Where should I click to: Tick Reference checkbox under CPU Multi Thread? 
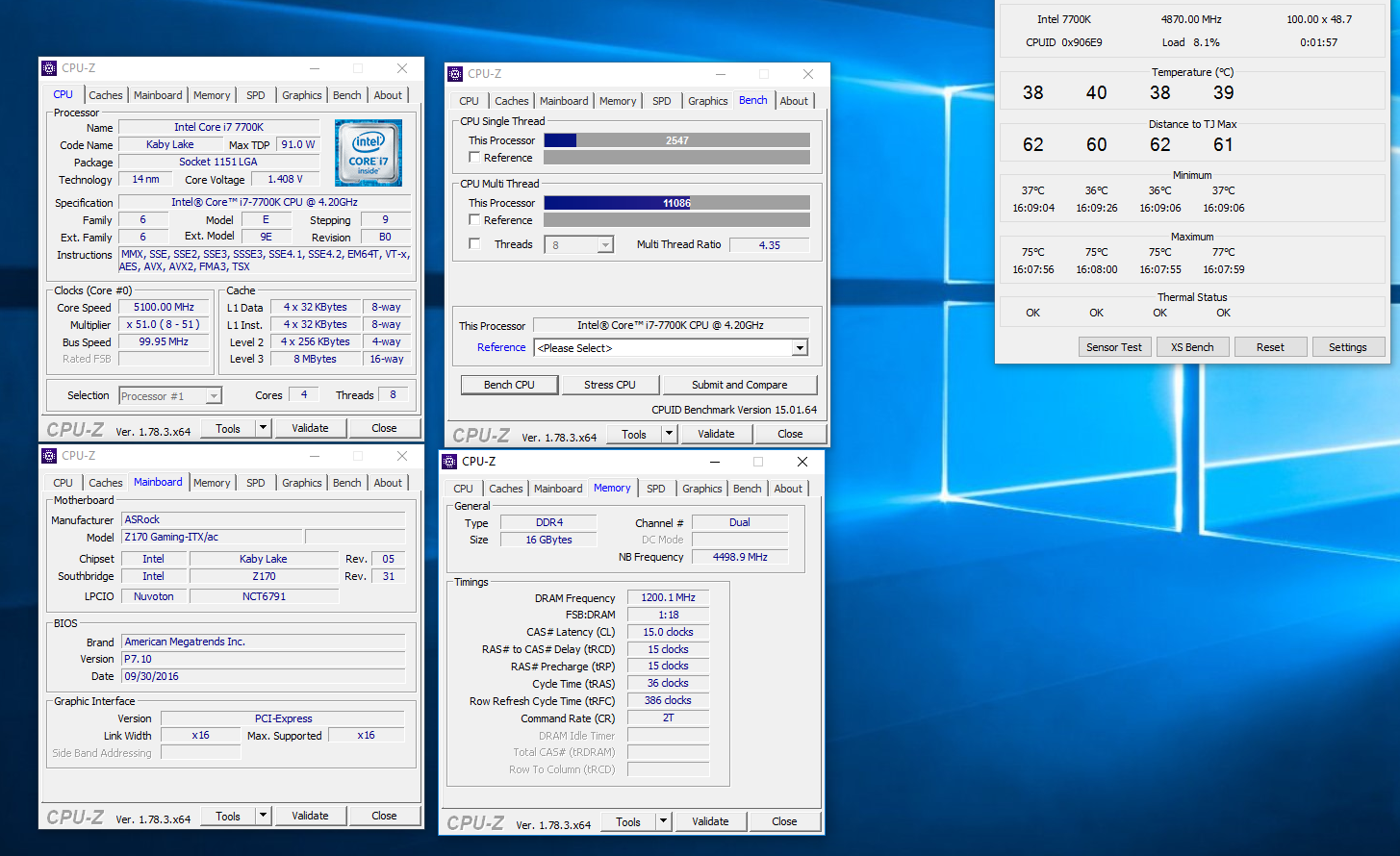pos(474,220)
